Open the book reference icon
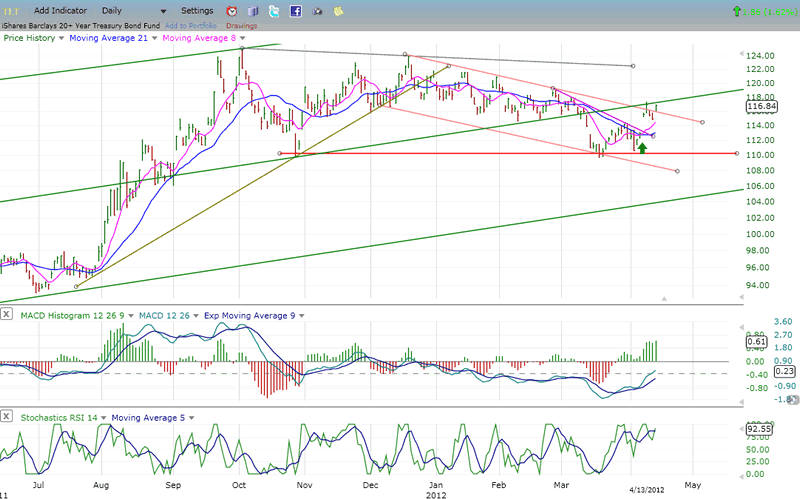 pos(251,11)
